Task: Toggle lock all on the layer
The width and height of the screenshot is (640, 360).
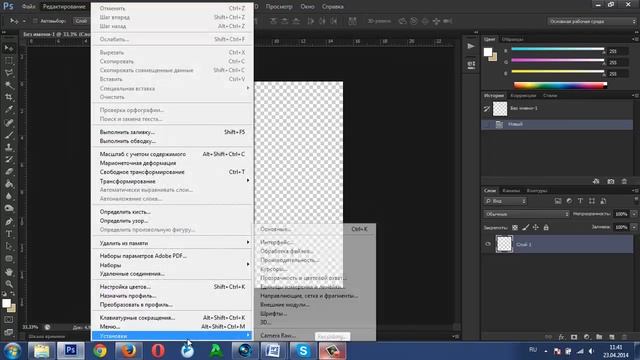Action: click(546, 227)
